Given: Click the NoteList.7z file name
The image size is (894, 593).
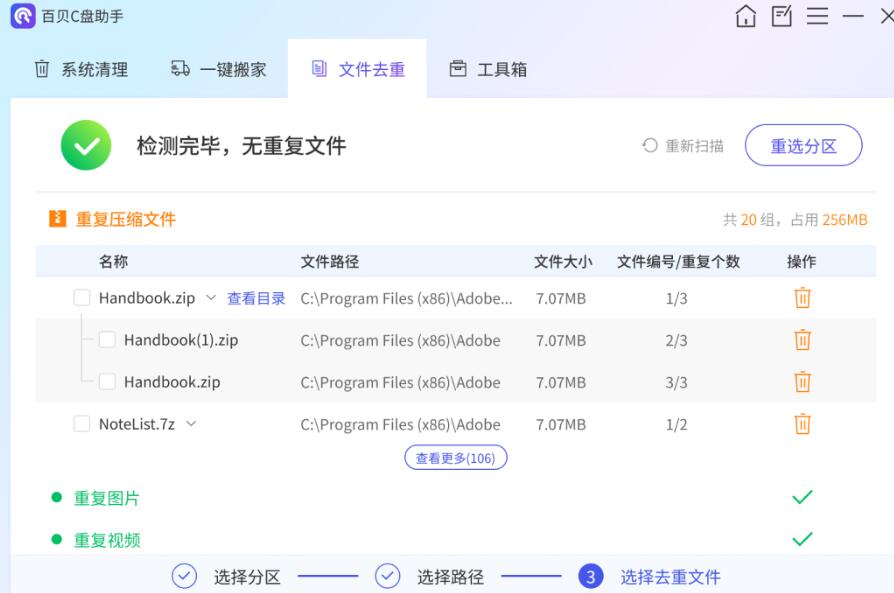Looking at the screenshot, I should (x=137, y=424).
